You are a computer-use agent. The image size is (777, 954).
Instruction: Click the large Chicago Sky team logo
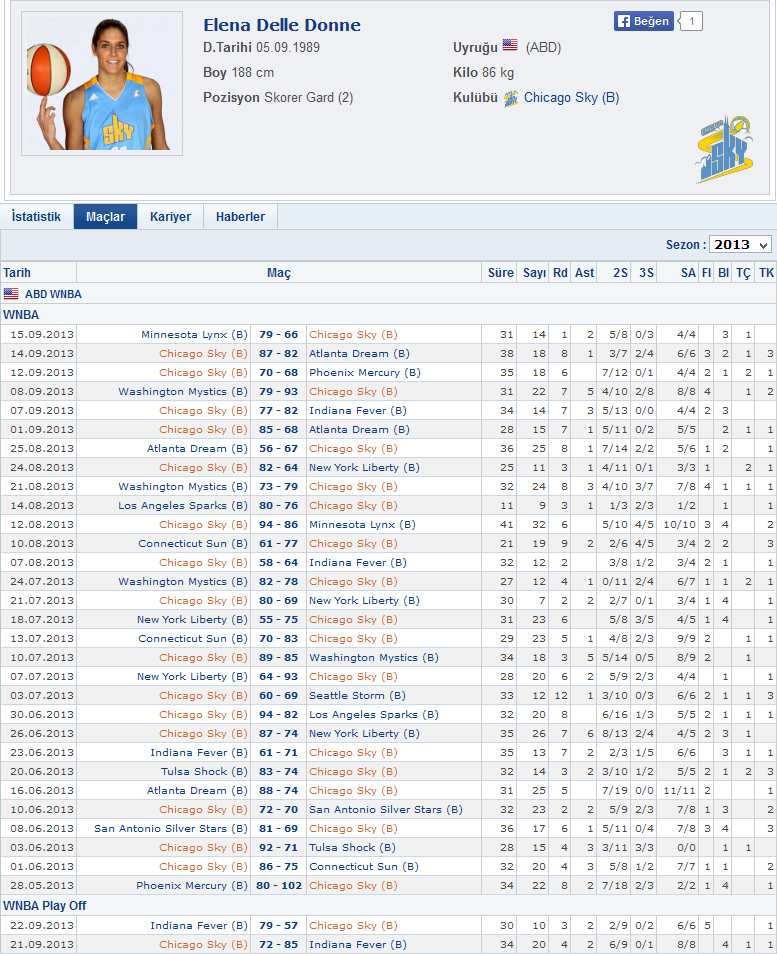(x=724, y=149)
